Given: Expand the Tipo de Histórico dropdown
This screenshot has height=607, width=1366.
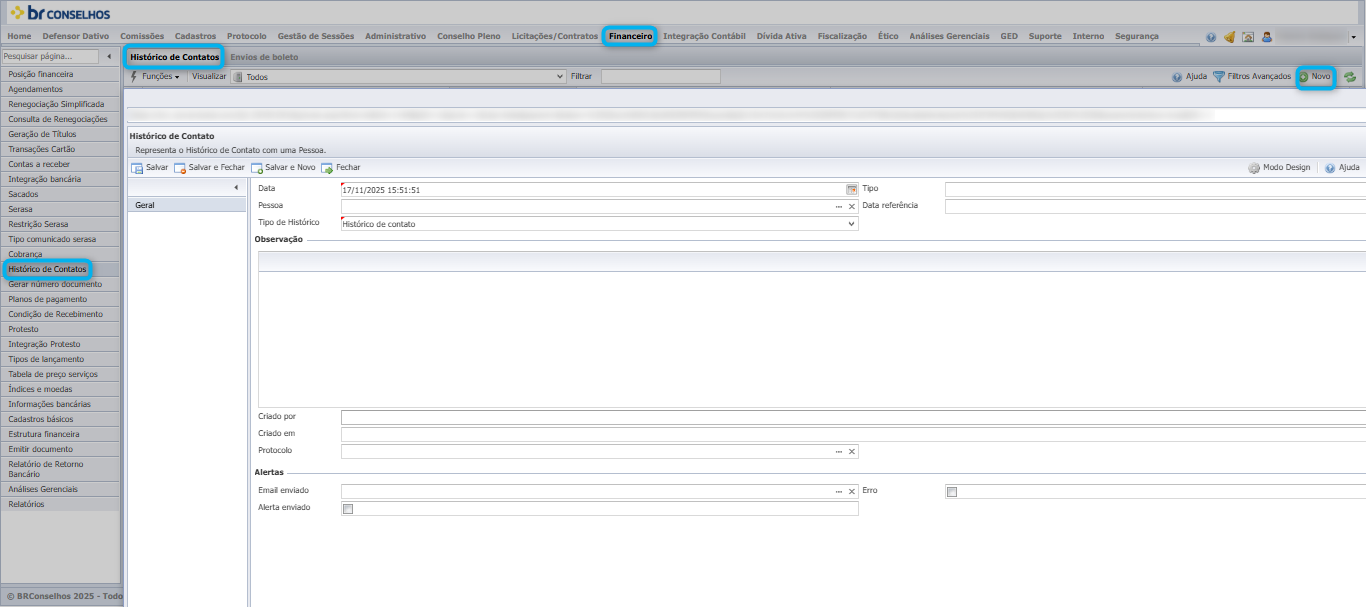Looking at the screenshot, I should [x=852, y=224].
